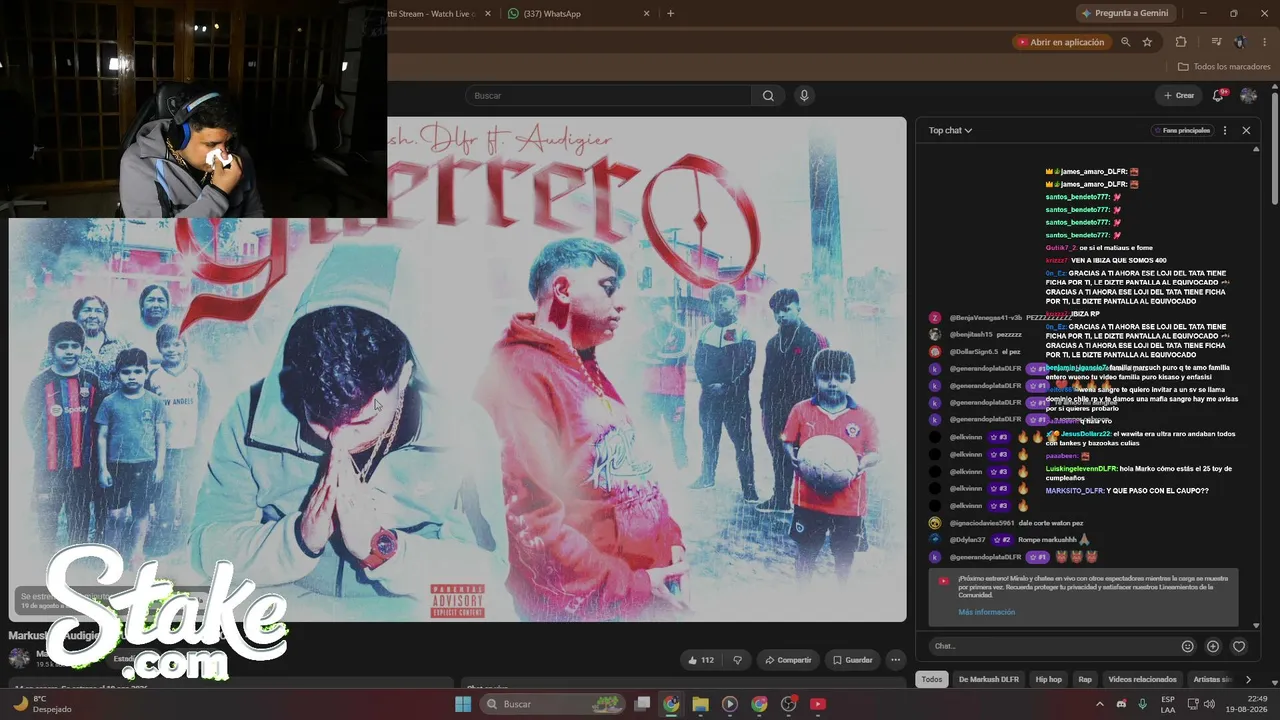Open File Explorer from the taskbar
The image size is (1280, 720).
click(x=700, y=704)
